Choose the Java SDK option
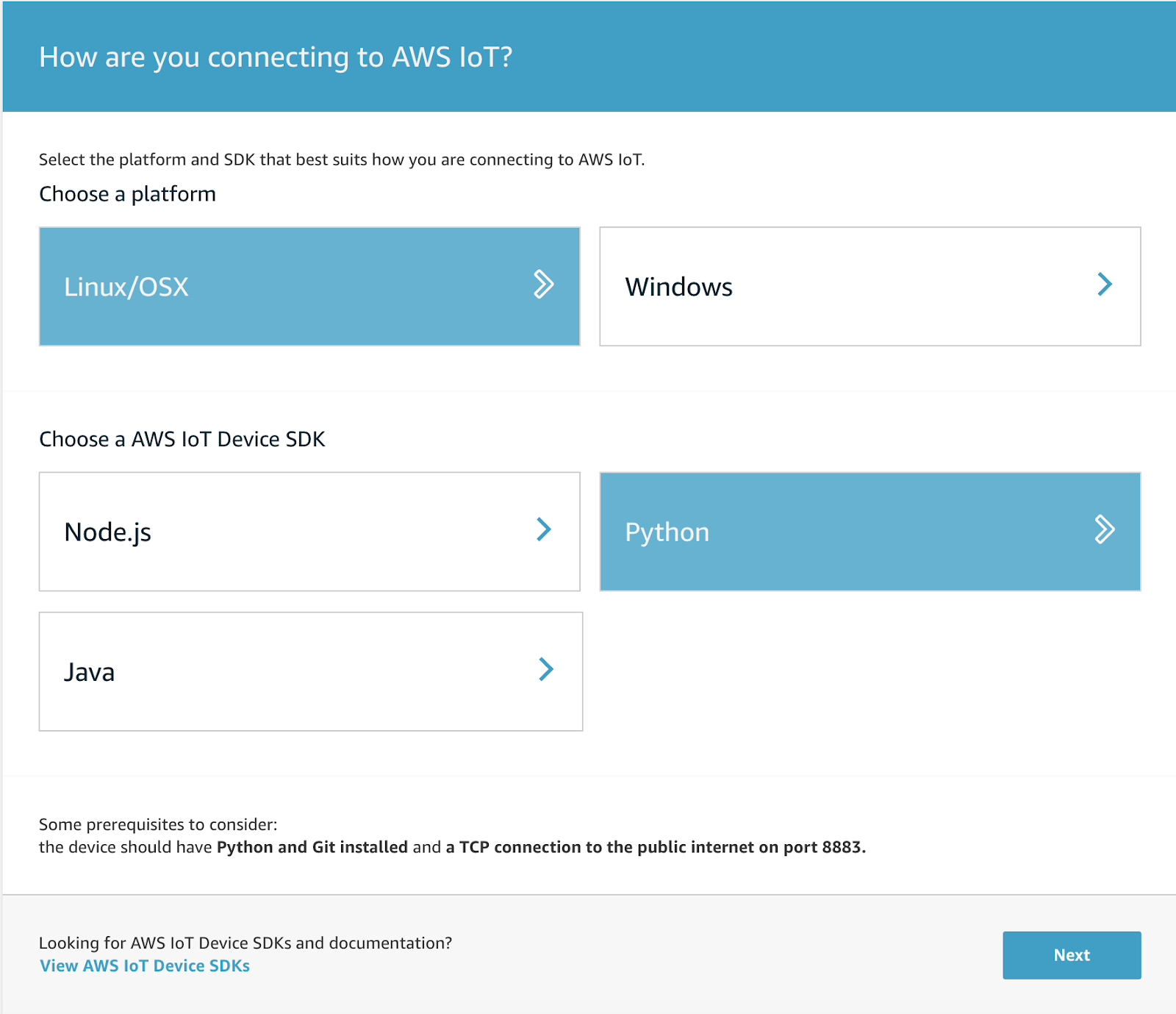Viewport: 1176px width, 1014px height. click(311, 671)
